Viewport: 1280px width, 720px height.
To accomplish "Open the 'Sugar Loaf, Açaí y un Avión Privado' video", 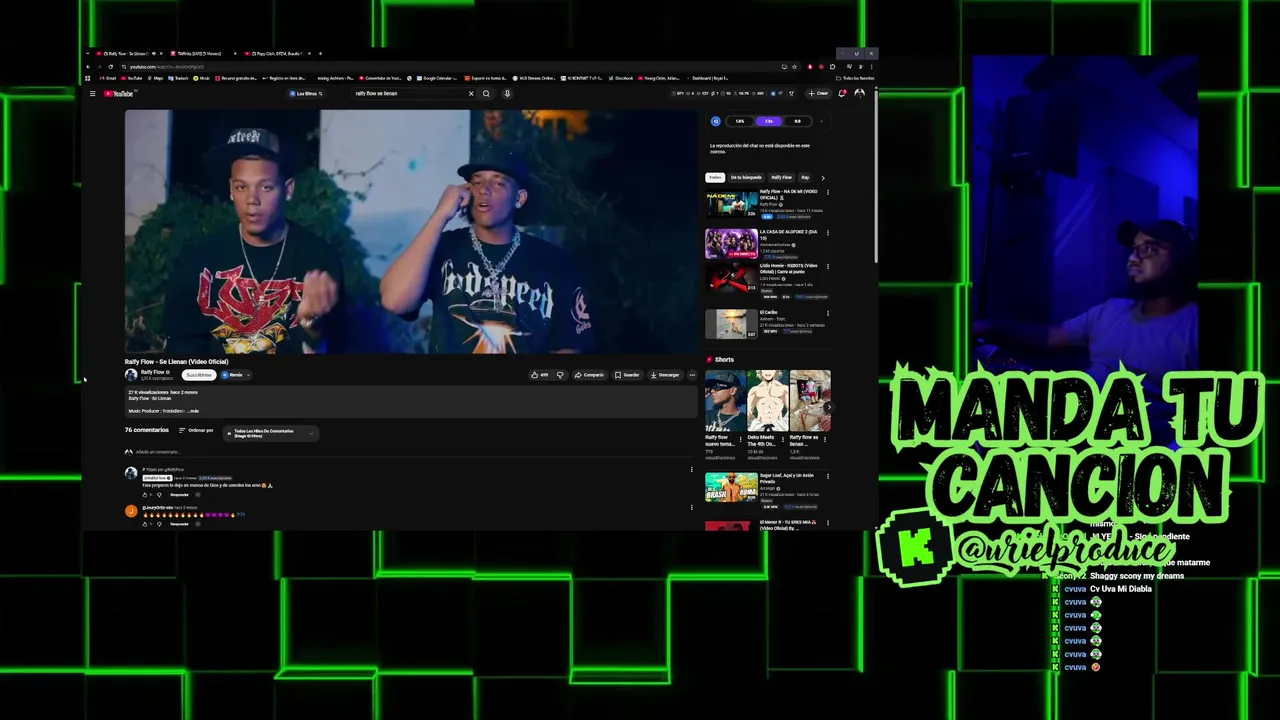I will point(731,487).
